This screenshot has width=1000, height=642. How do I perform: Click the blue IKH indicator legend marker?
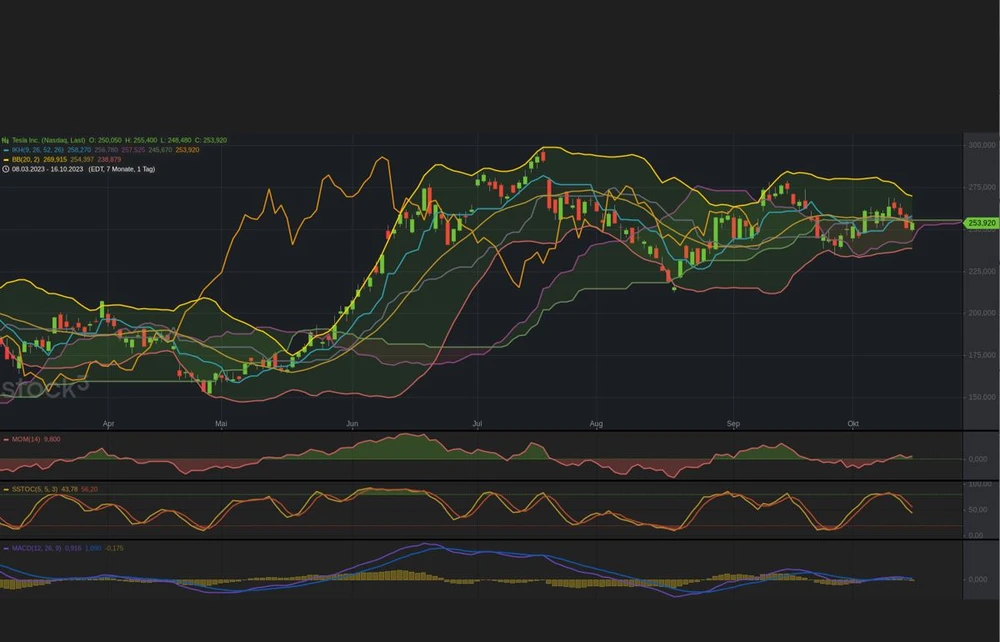[5, 150]
